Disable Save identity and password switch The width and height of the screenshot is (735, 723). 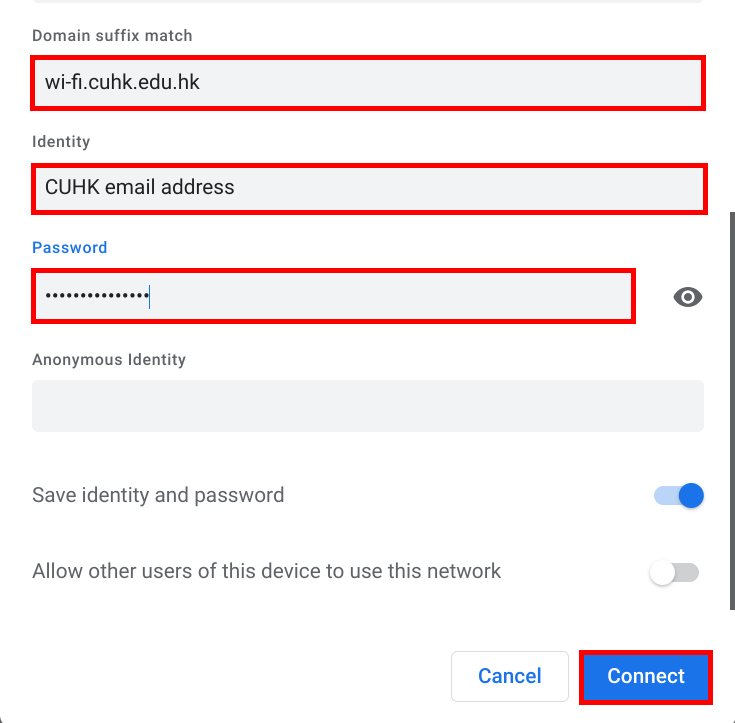(x=679, y=495)
